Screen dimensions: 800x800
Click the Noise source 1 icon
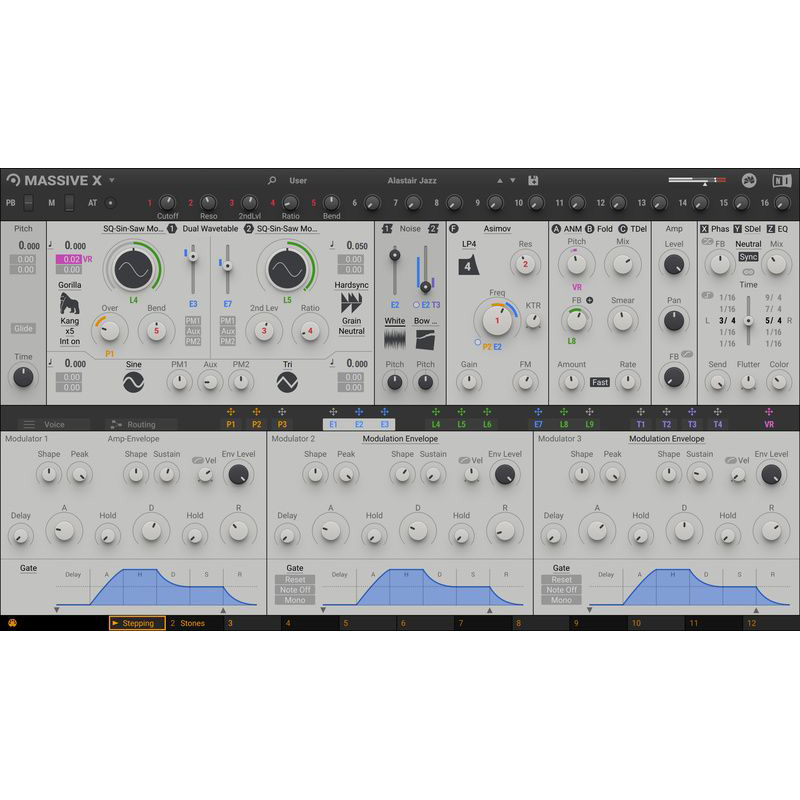click(387, 229)
